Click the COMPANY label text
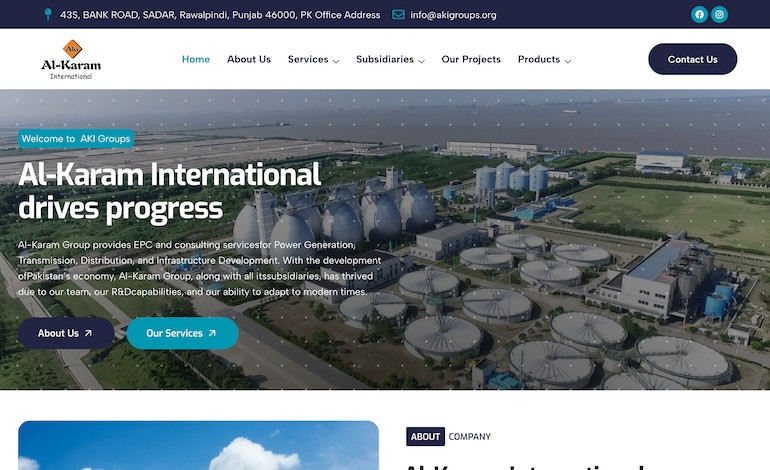 (469, 437)
